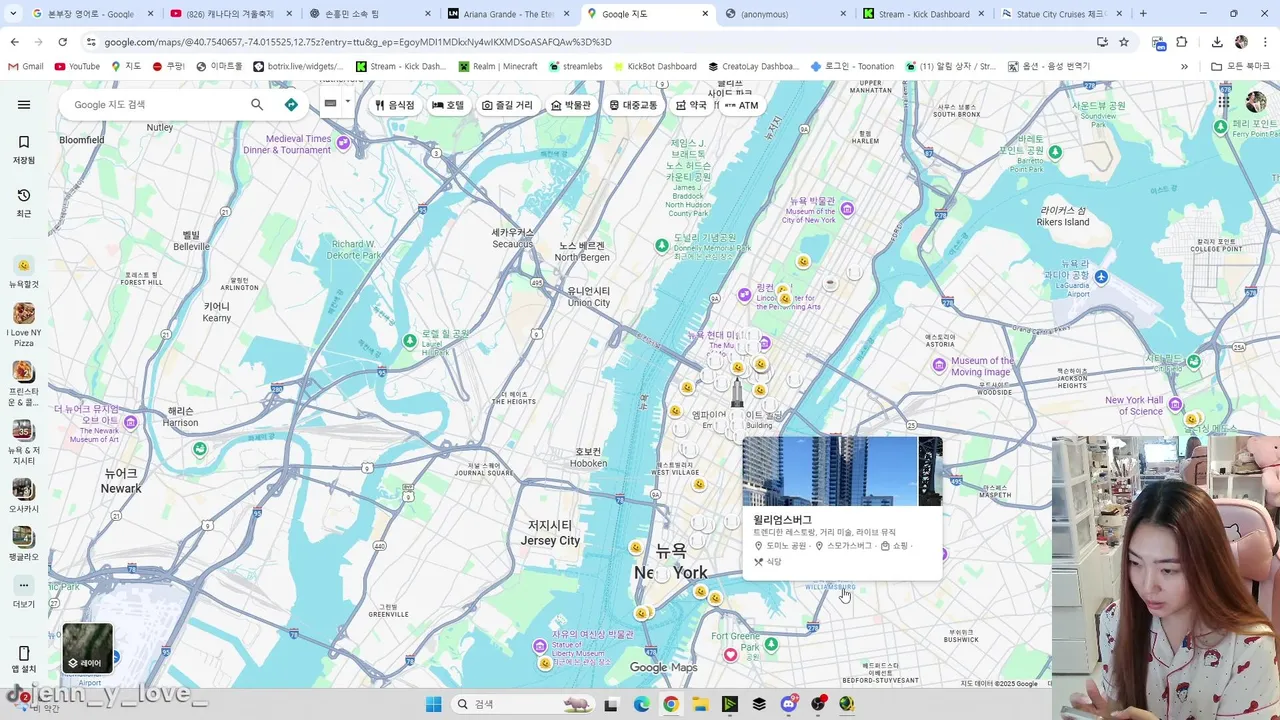Open the streamlabs bookmark
The height and width of the screenshot is (720, 1280).
(x=575, y=66)
